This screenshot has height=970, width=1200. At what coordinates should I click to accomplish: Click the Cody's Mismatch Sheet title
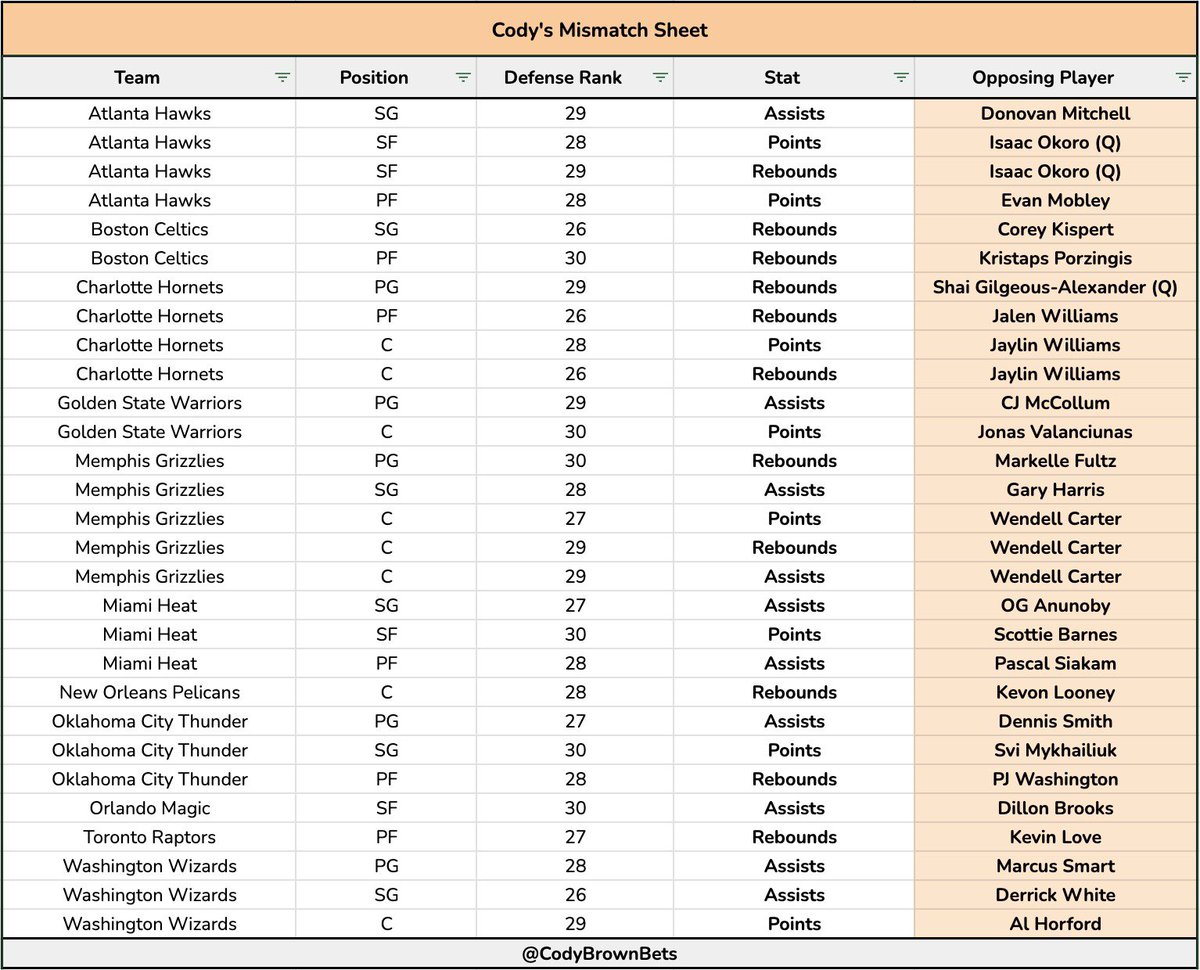click(599, 30)
